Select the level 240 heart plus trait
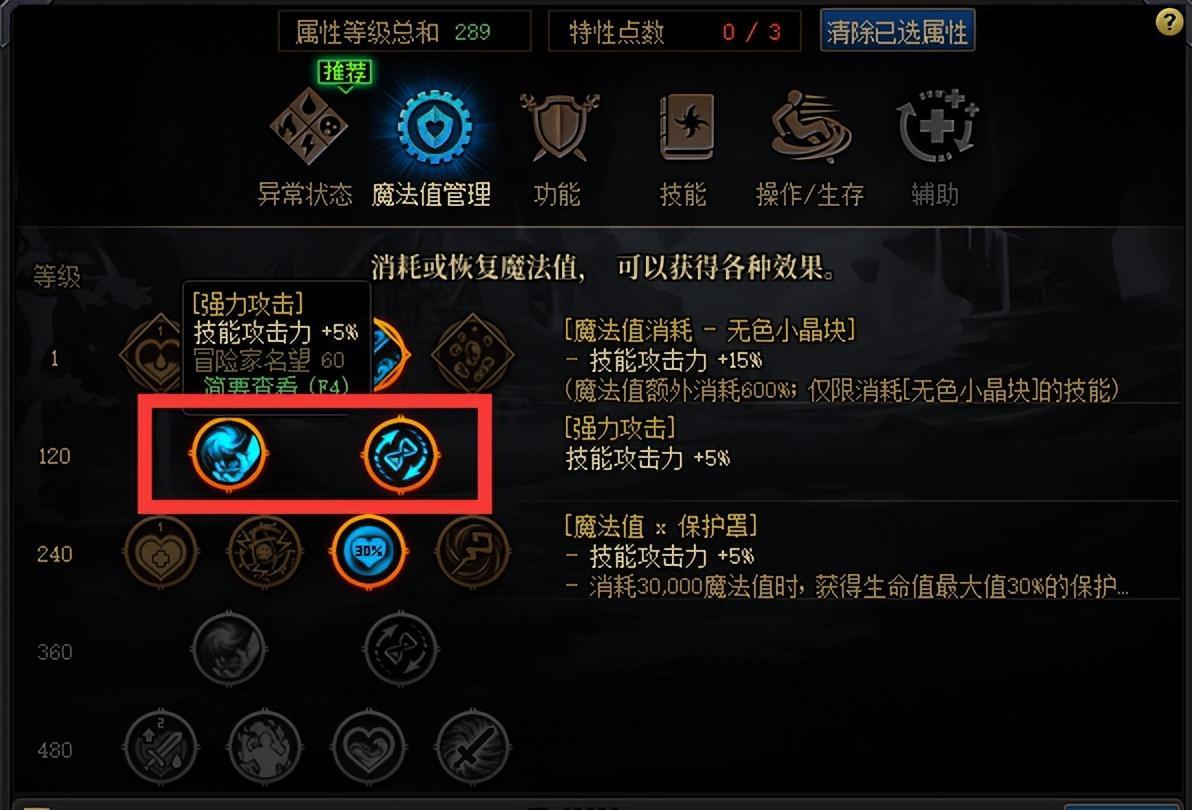This screenshot has height=810, width=1192. pos(160,552)
